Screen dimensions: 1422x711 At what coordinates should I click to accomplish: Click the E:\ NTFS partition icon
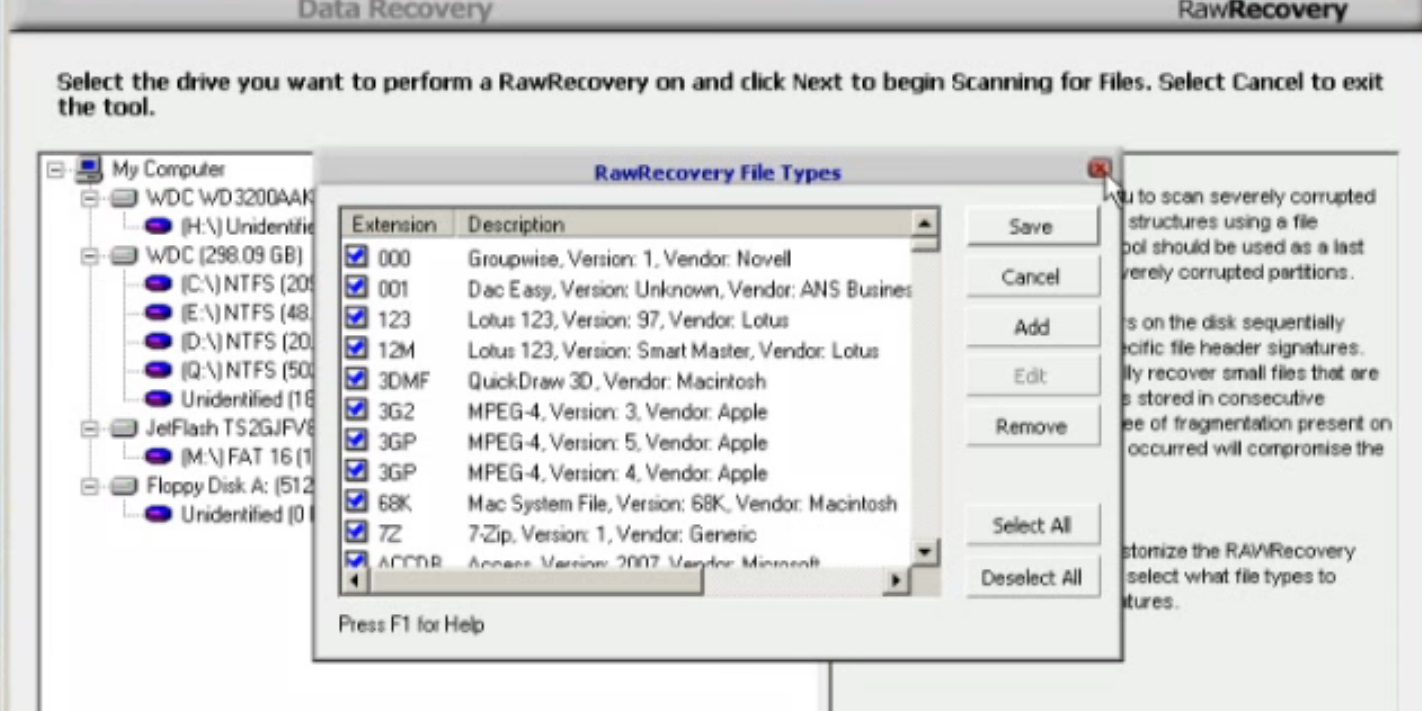(x=158, y=313)
